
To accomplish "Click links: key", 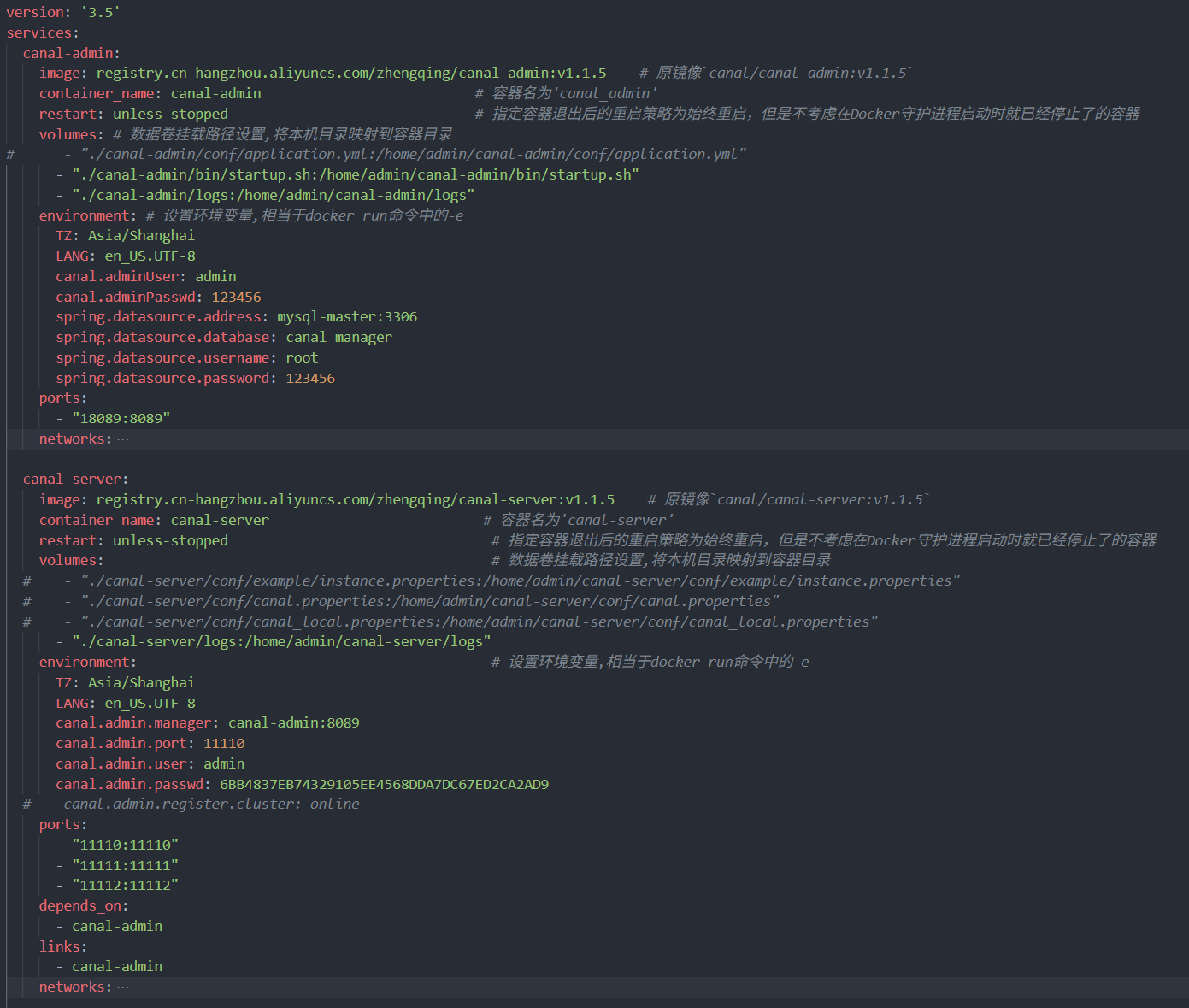I will tap(63, 947).
